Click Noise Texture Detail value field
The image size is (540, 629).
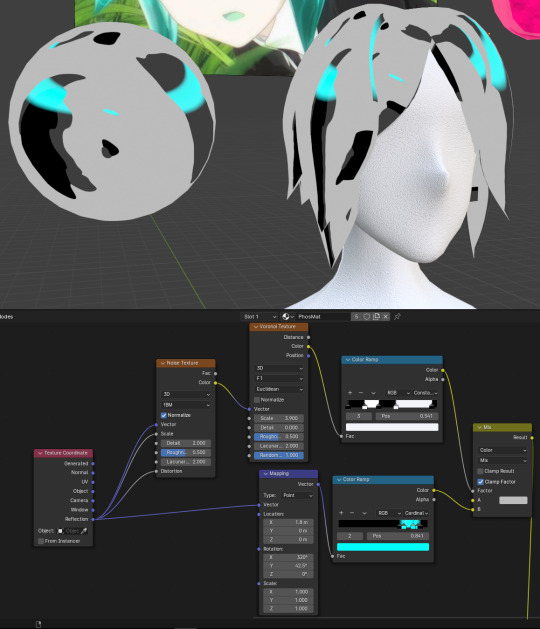coord(186,443)
